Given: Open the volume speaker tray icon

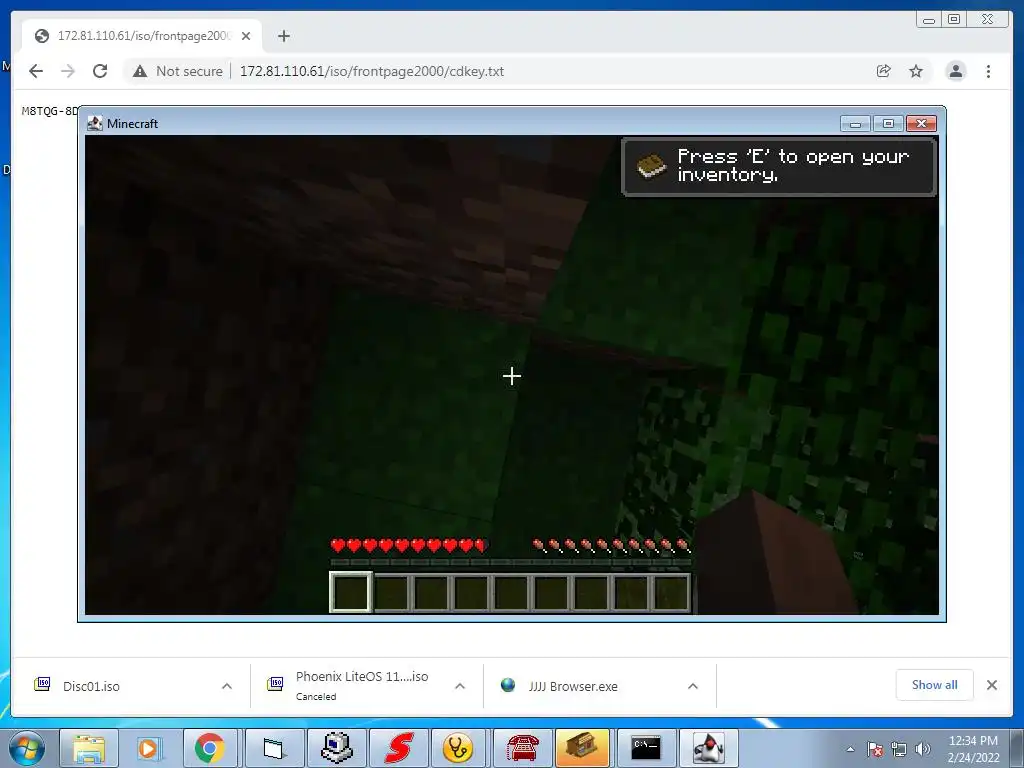Looking at the screenshot, I should coord(922,749).
